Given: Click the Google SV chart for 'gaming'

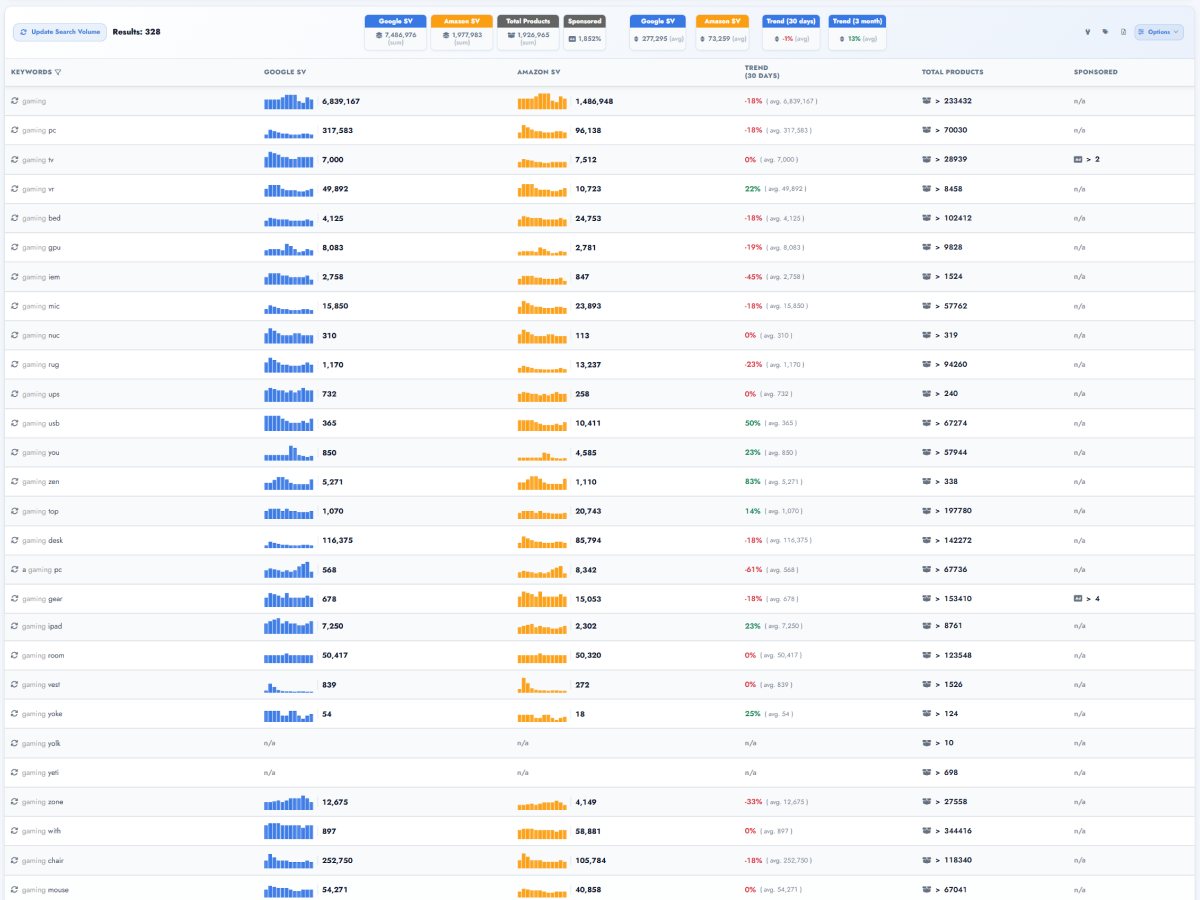Looking at the screenshot, I should (x=289, y=101).
